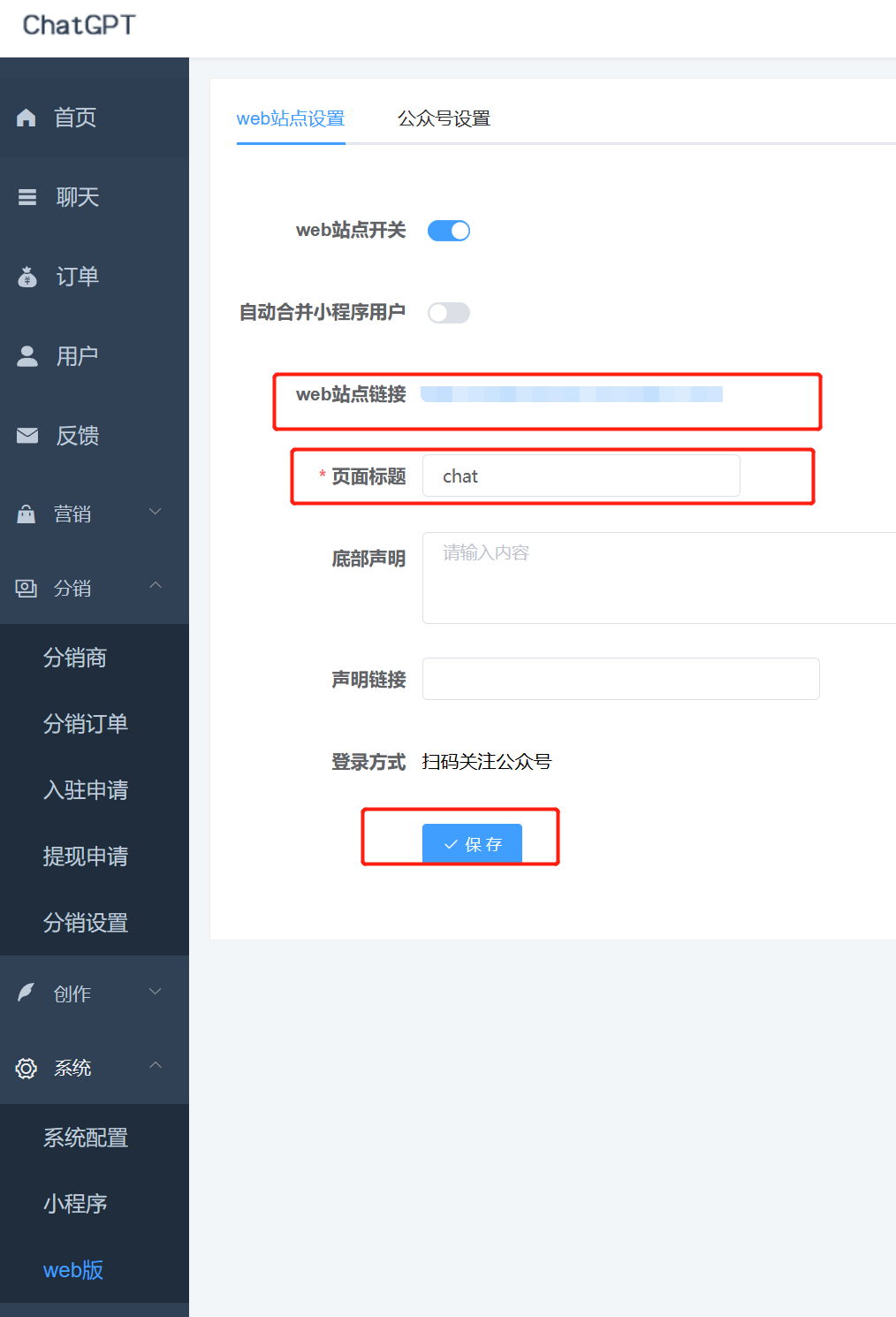Click the 声明链接 field label

coord(368,680)
